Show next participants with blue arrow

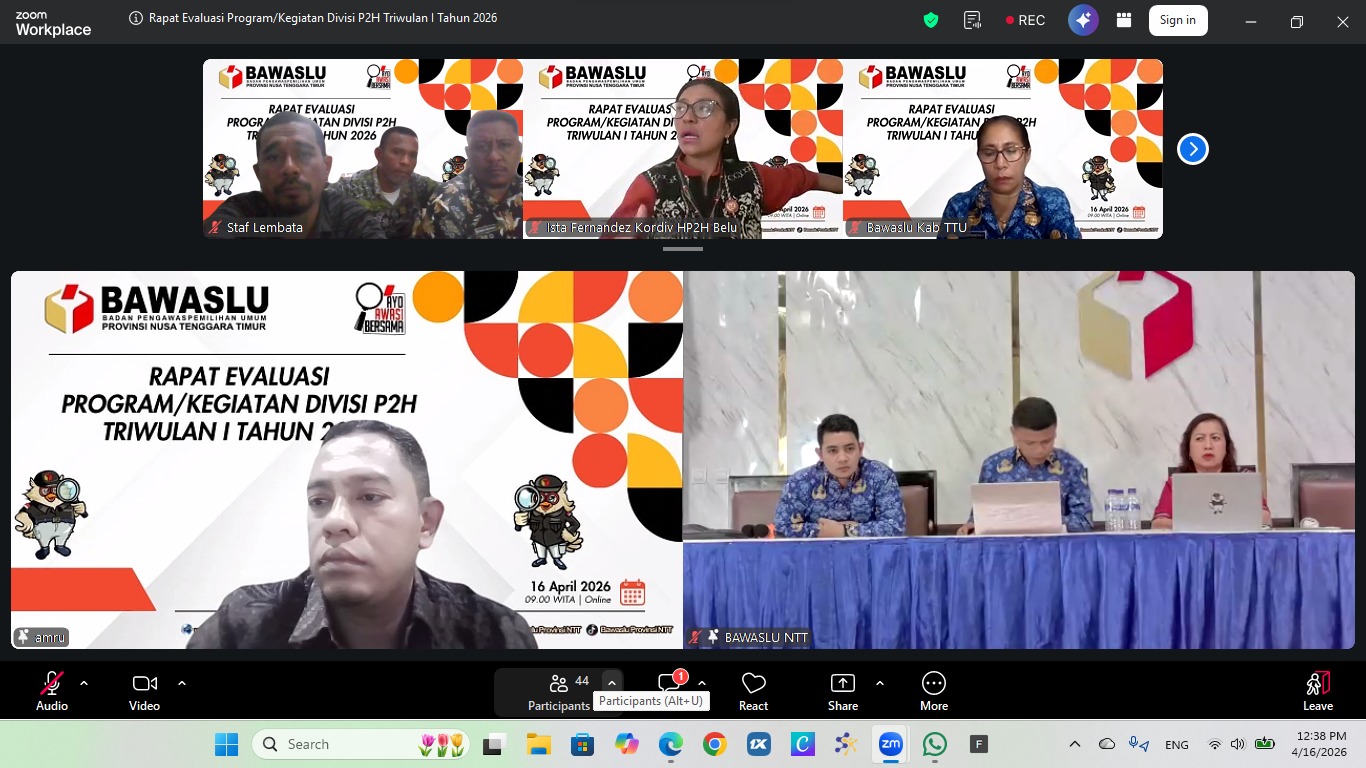pos(1192,149)
